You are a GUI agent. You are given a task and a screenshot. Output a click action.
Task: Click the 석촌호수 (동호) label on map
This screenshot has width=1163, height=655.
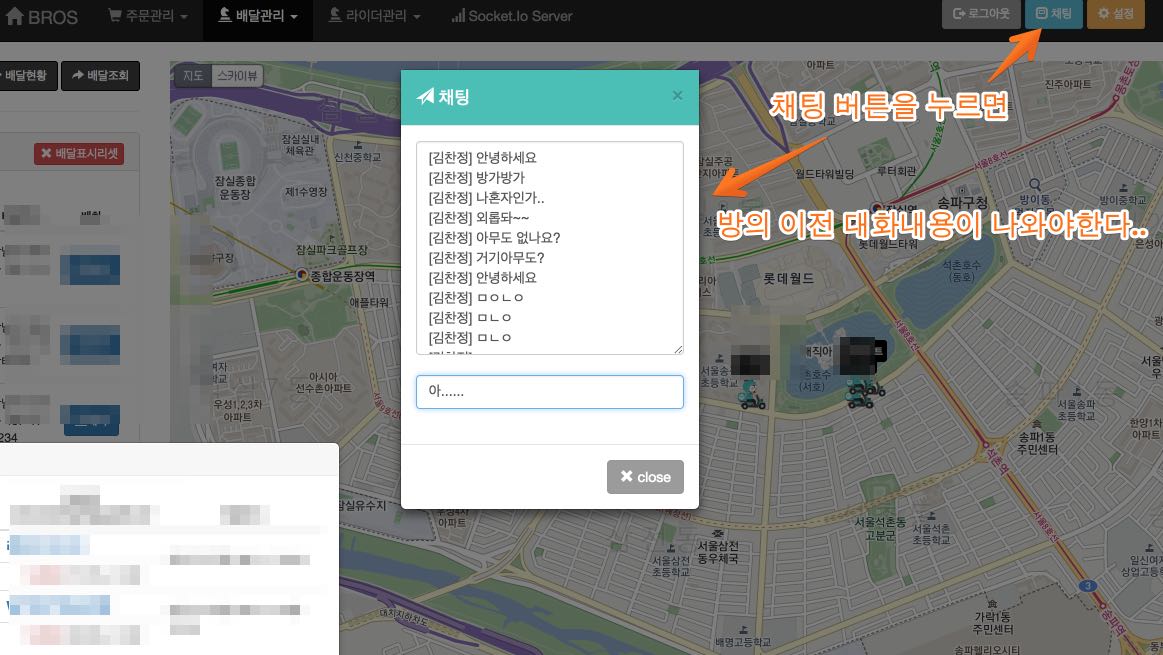[x=961, y=271]
